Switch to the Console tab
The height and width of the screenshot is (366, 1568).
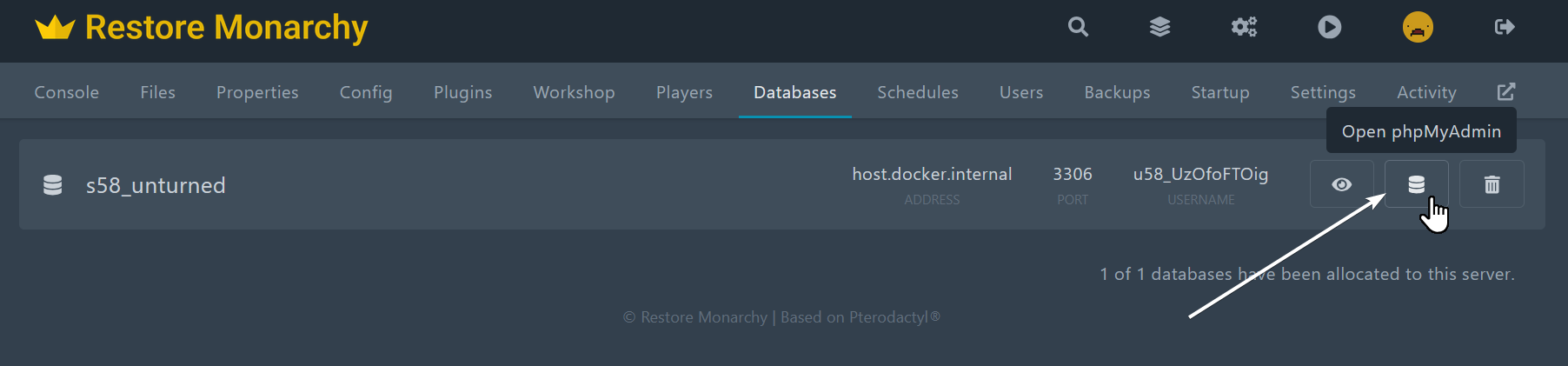pos(66,92)
